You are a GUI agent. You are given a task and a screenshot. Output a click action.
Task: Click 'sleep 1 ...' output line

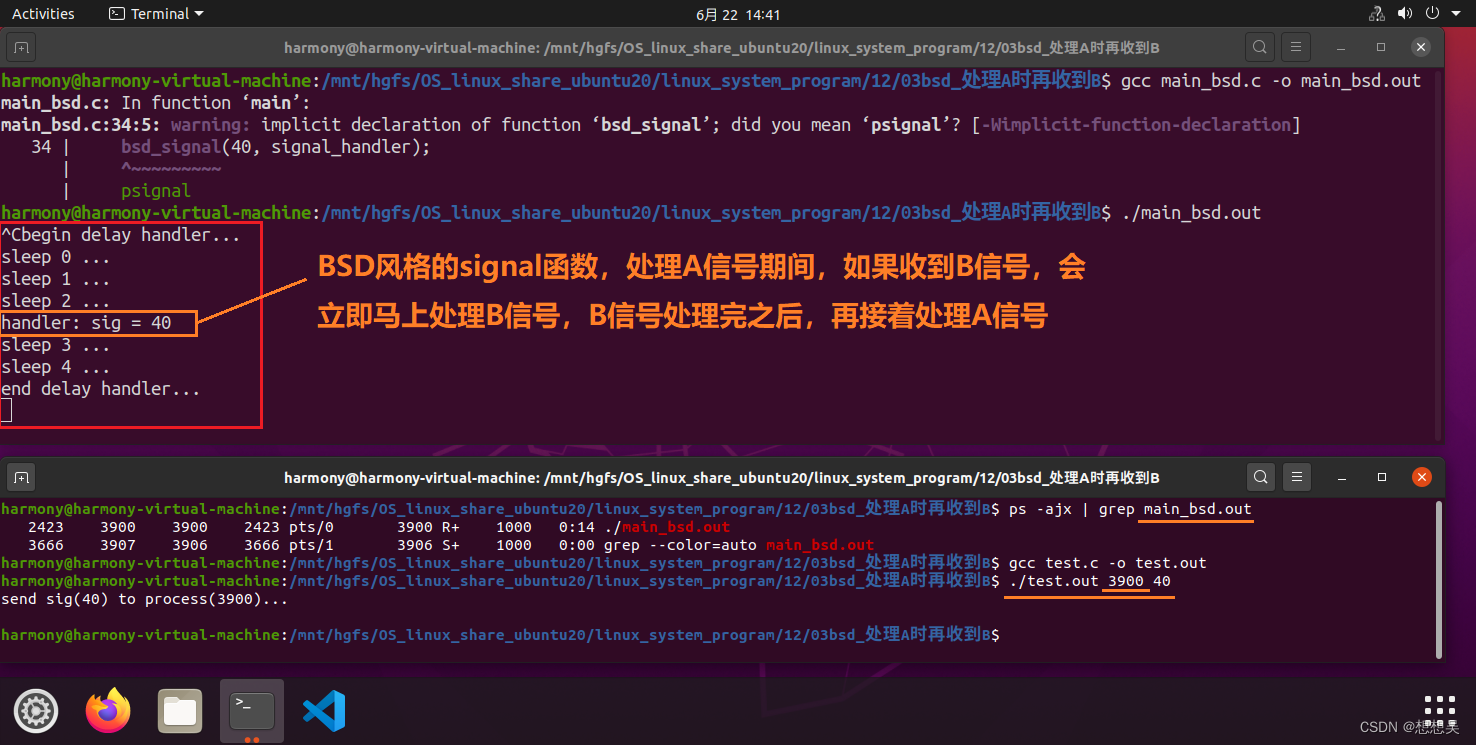tap(56, 279)
